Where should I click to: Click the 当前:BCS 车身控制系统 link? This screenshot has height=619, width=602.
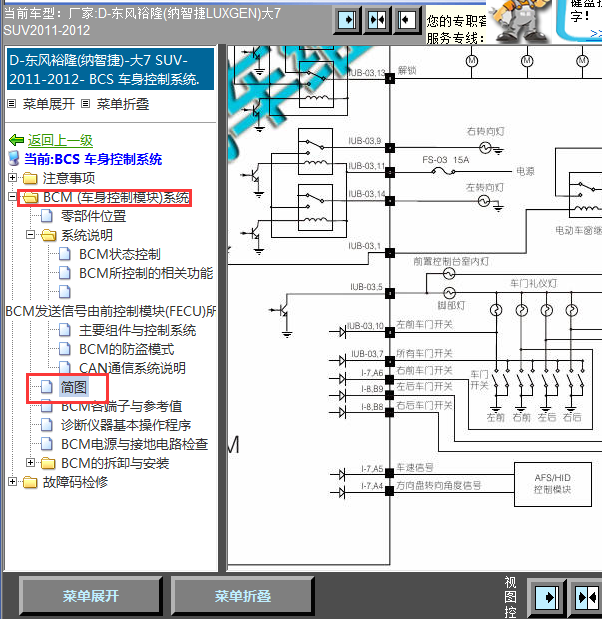[x=93, y=159]
